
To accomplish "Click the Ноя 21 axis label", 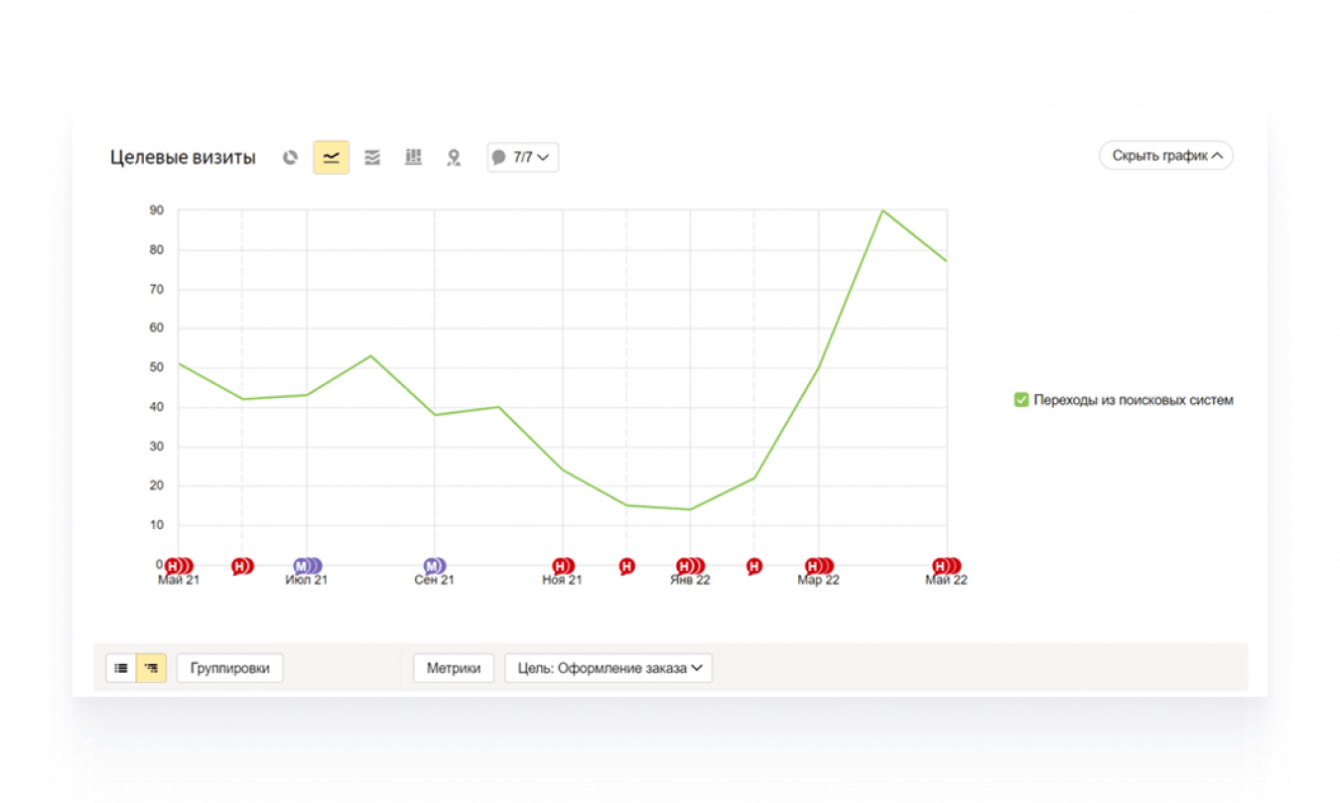I will 562,580.
